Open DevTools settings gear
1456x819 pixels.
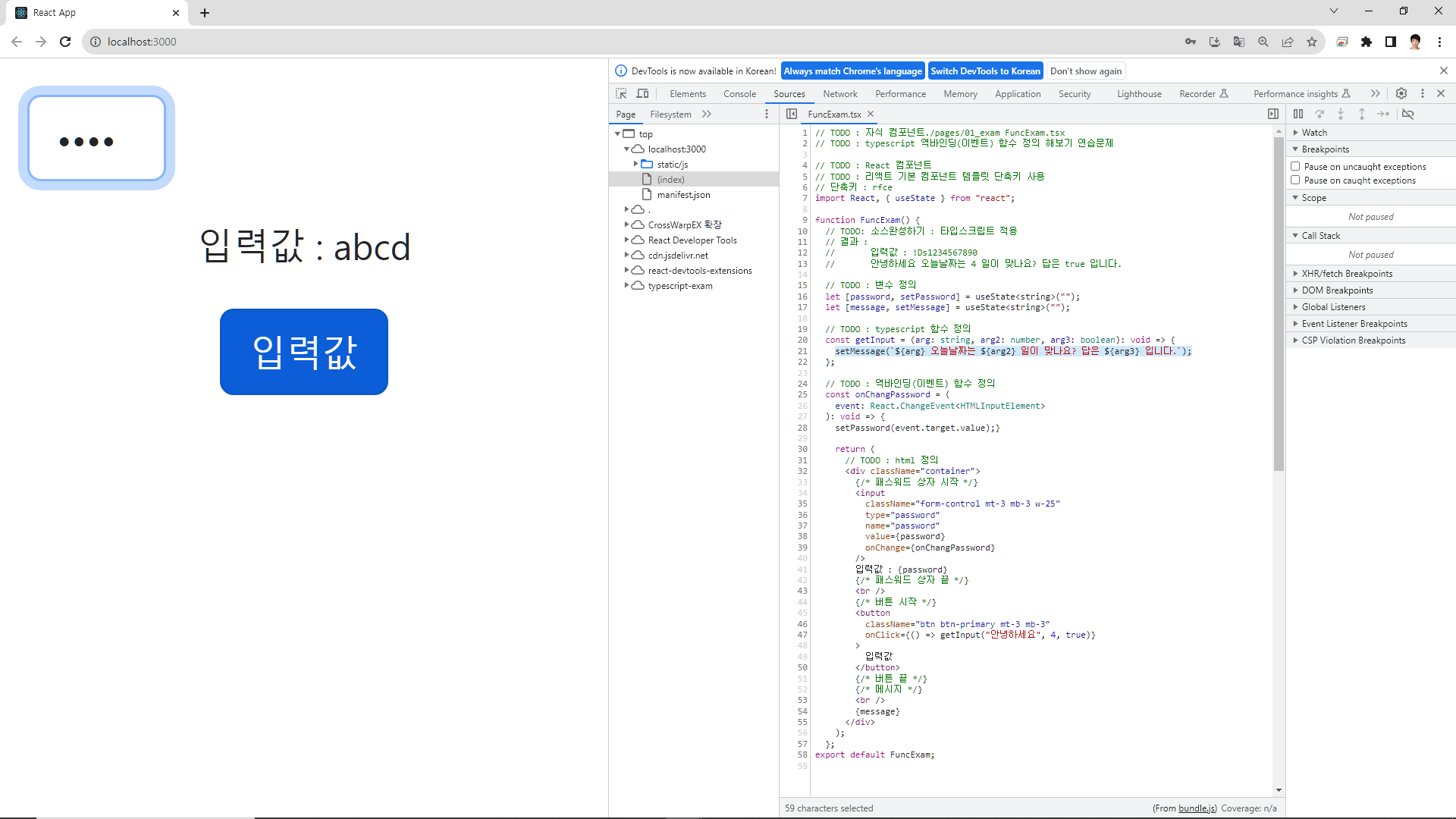click(x=1401, y=93)
